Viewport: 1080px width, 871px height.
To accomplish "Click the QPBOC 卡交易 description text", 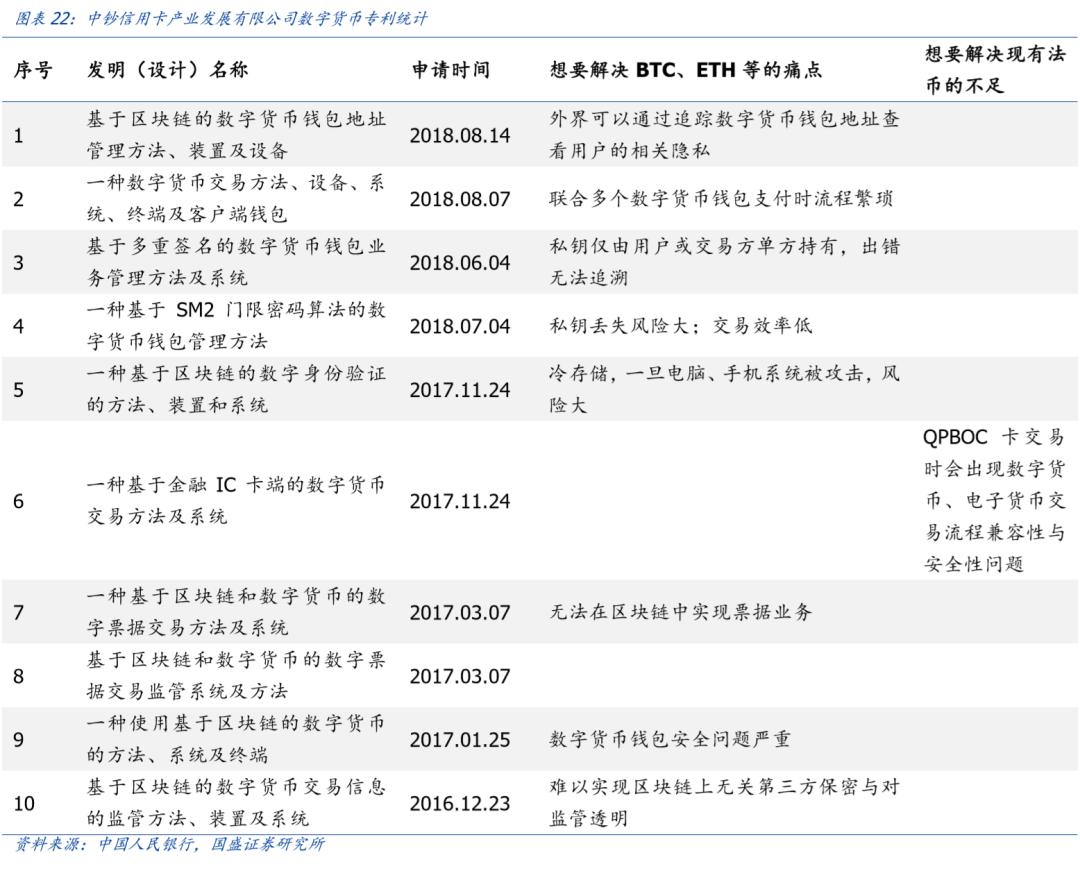I will [x=994, y=501].
